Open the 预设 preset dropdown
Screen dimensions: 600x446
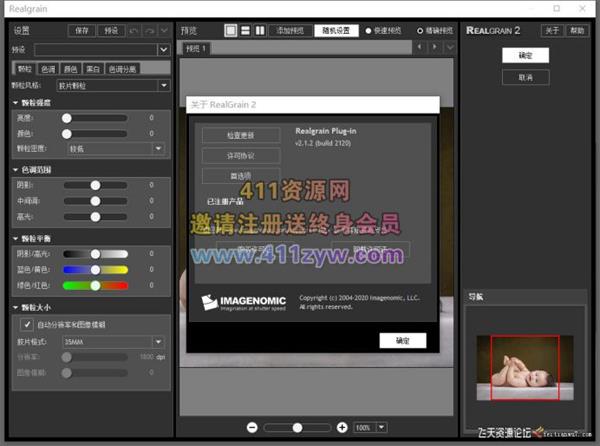pyautogui.click(x=164, y=49)
